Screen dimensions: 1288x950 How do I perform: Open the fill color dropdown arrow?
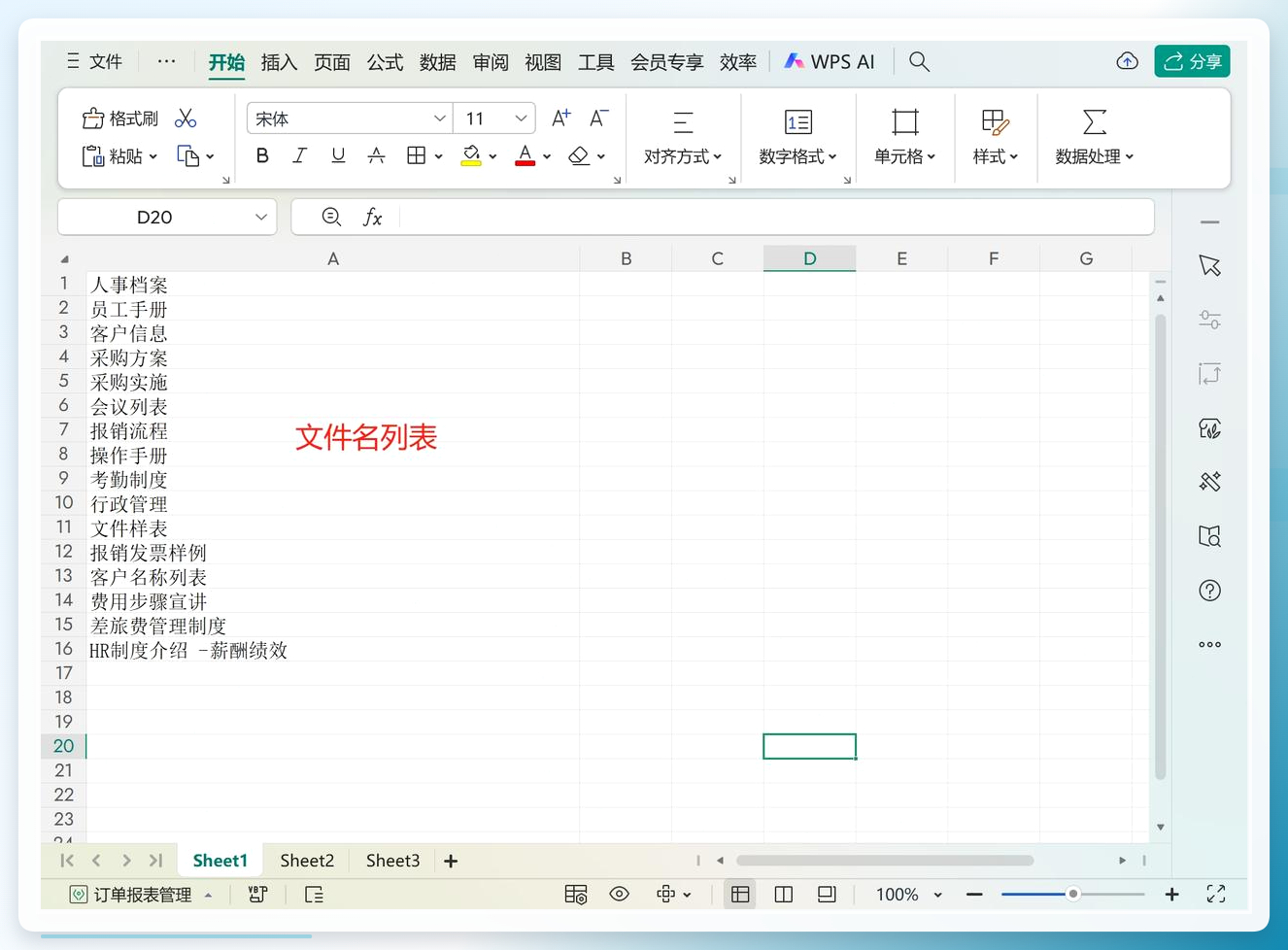click(493, 156)
